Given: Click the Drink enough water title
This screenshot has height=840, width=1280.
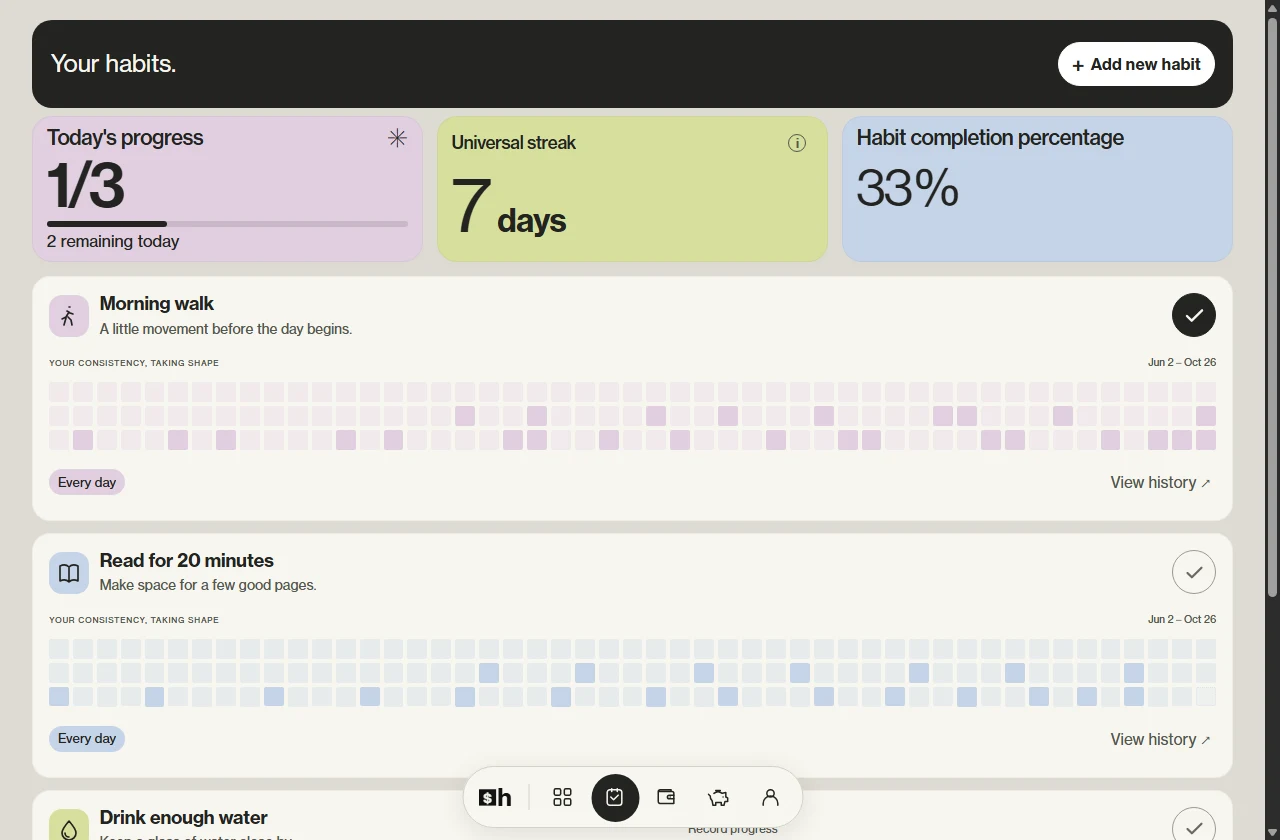Looking at the screenshot, I should 184,817.
